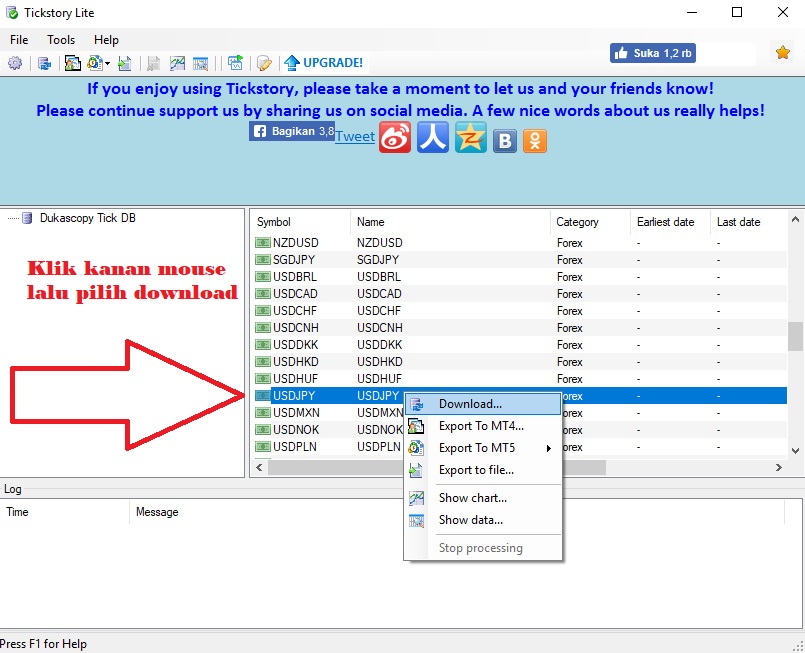Select the USDHUF symbol row
Screen dimensions: 805x653
(520, 378)
